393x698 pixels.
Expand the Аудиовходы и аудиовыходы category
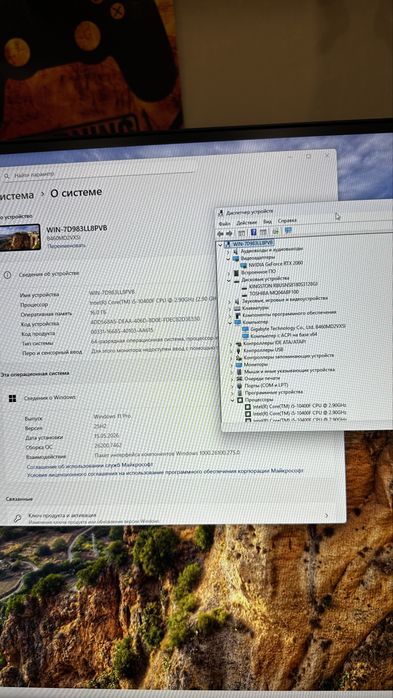pos(229,252)
